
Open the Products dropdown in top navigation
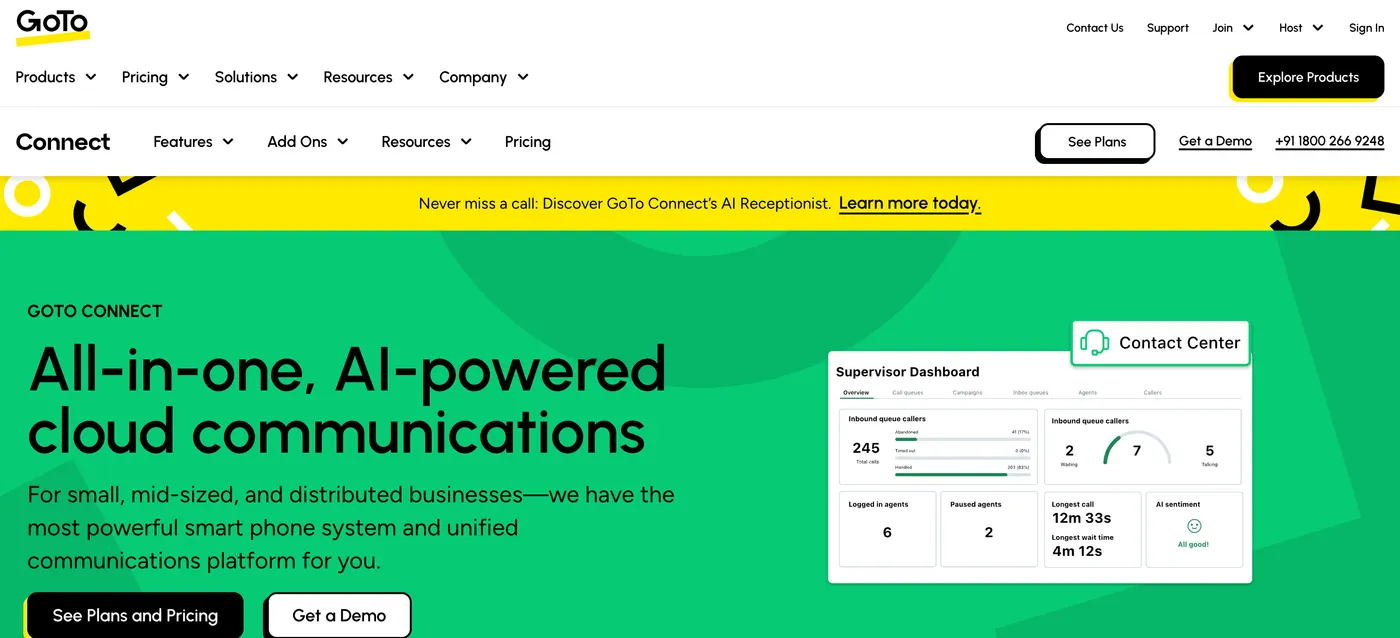click(56, 77)
